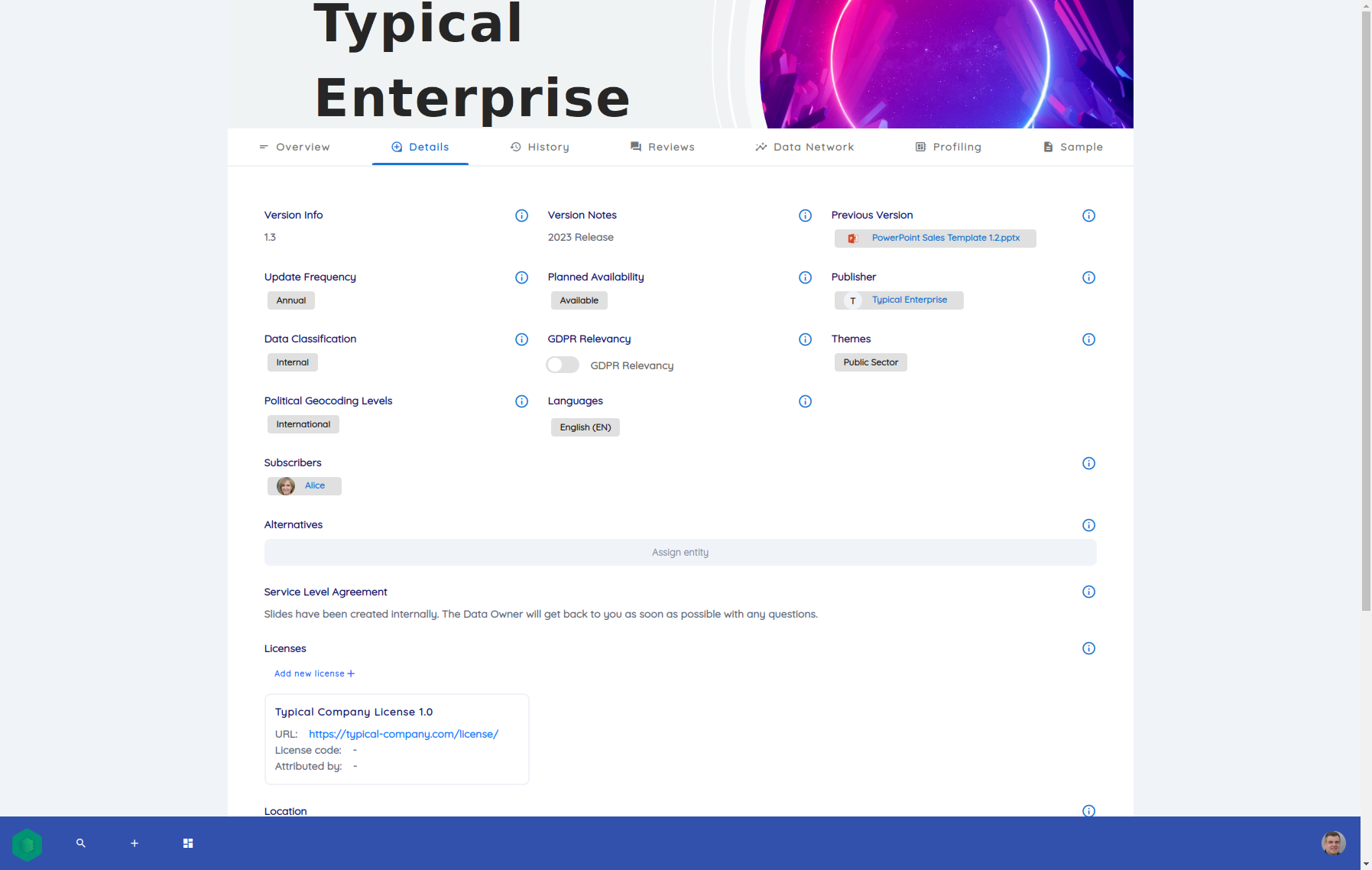The width and height of the screenshot is (1372, 870).
Task: Click the Available tag under Planned Availability
Action: click(579, 300)
